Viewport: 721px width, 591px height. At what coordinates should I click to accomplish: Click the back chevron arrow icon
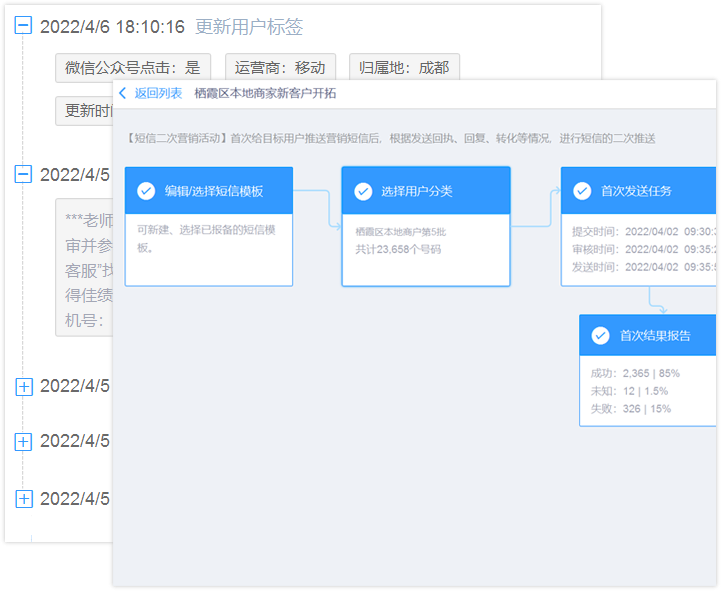pyautogui.click(x=123, y=93)
